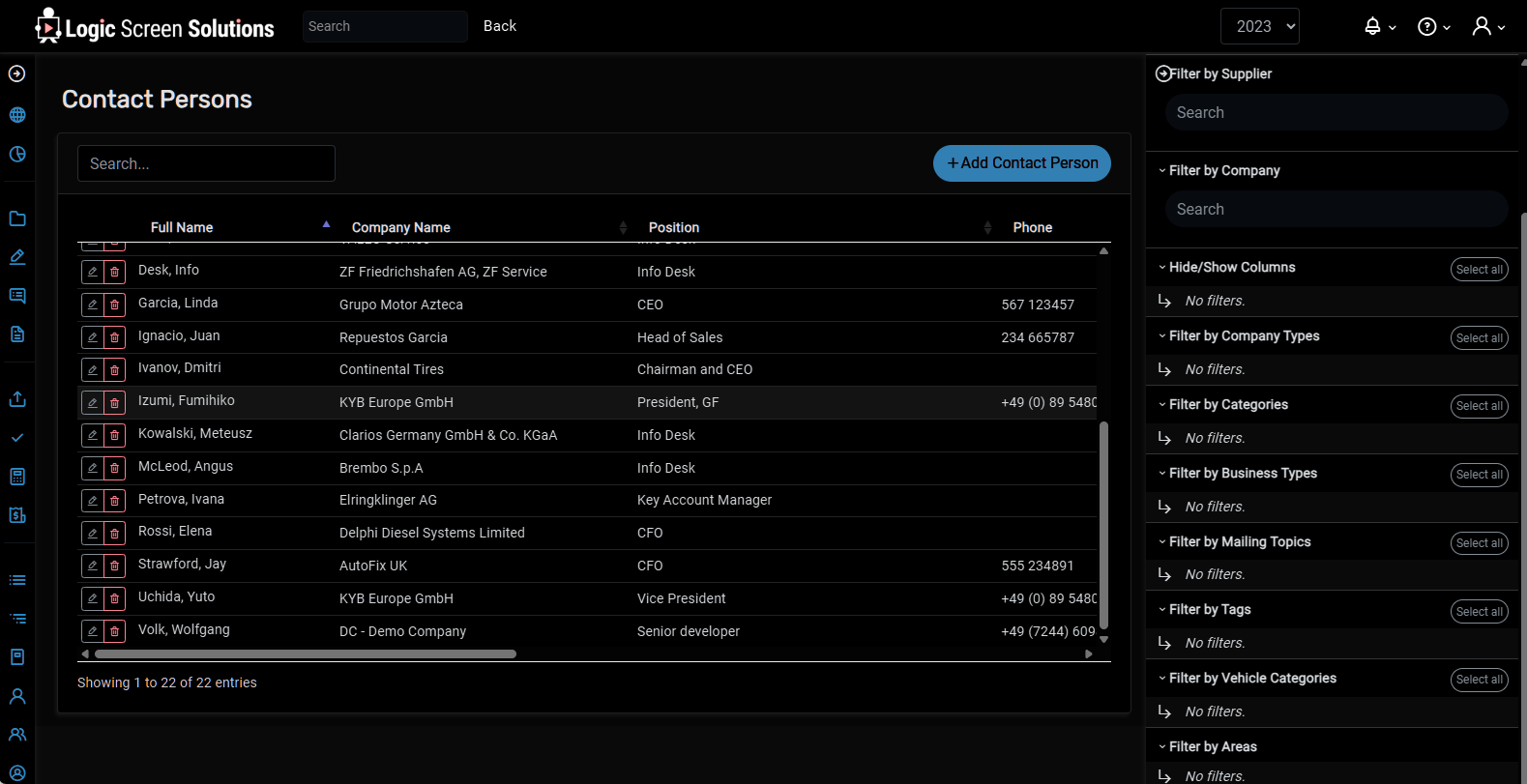Click the Petrova, Ivana name cell
The image size is (1527, 784).
click(181, 499)
